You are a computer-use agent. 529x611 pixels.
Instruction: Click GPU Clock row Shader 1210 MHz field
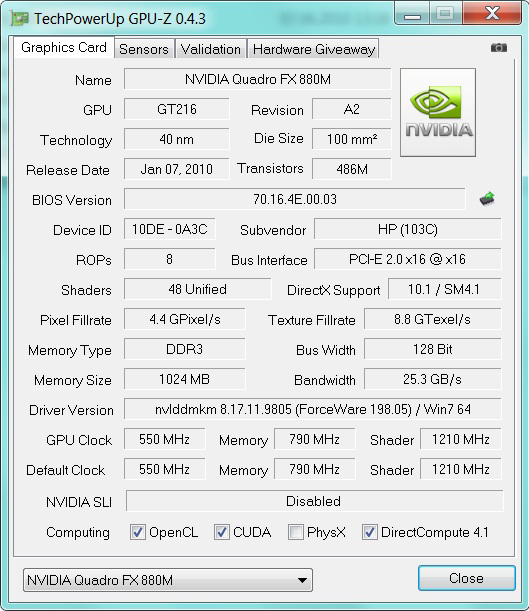460,439
